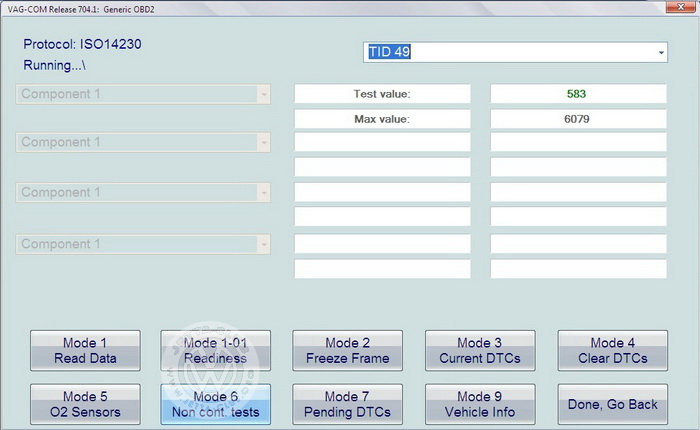Select the test value 583

tap(579, 94)
